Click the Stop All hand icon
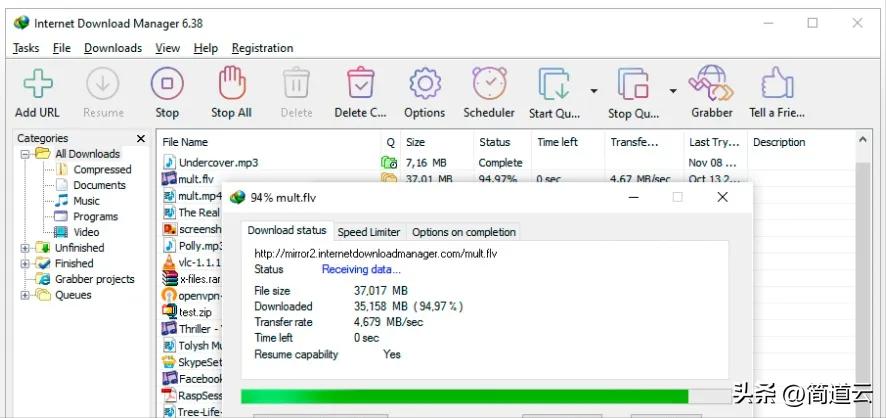Screen dimensions: 886x418 (232, 83)
